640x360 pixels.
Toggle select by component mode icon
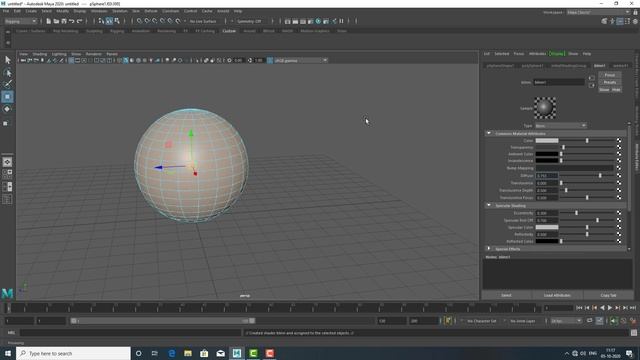click(x=117, y=21)
